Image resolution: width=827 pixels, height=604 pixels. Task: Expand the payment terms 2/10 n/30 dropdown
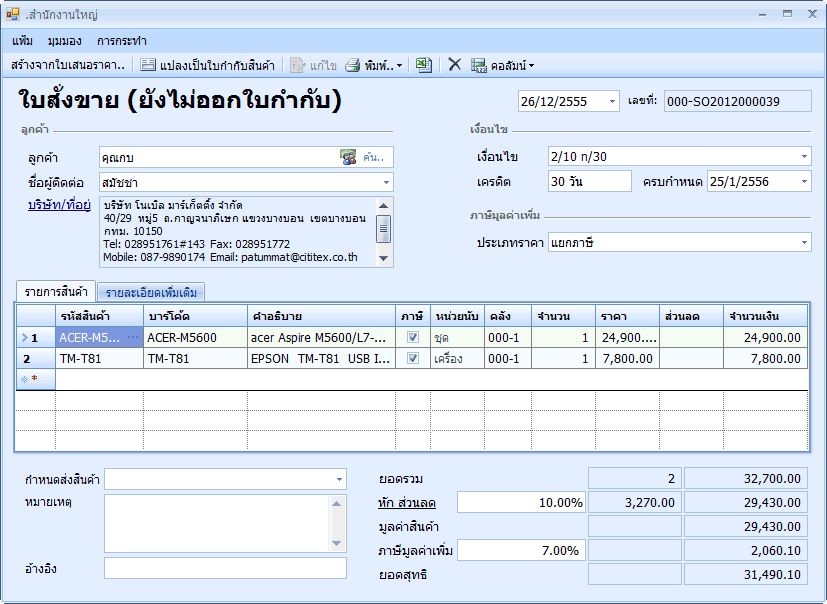coord(804,157)
